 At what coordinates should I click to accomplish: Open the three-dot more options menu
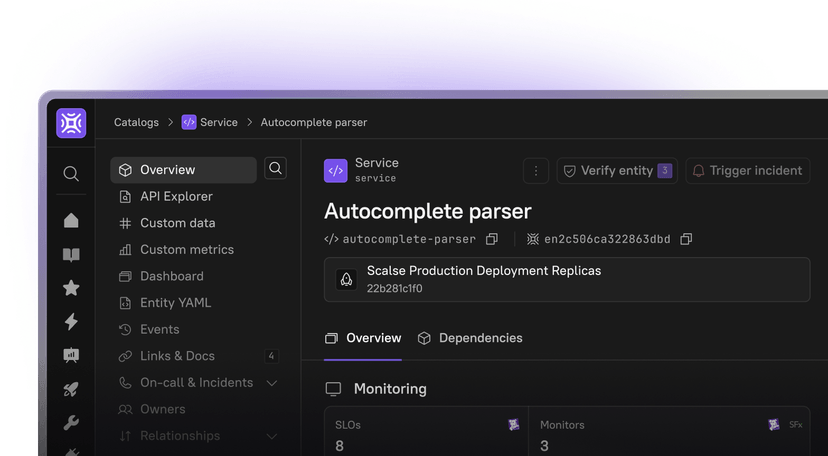536,171
